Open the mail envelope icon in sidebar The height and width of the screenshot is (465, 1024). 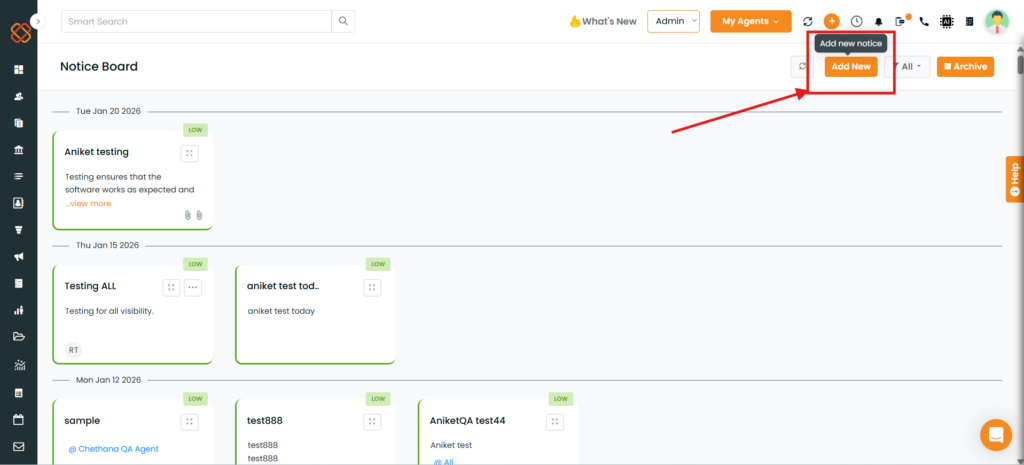click(18, 446)
